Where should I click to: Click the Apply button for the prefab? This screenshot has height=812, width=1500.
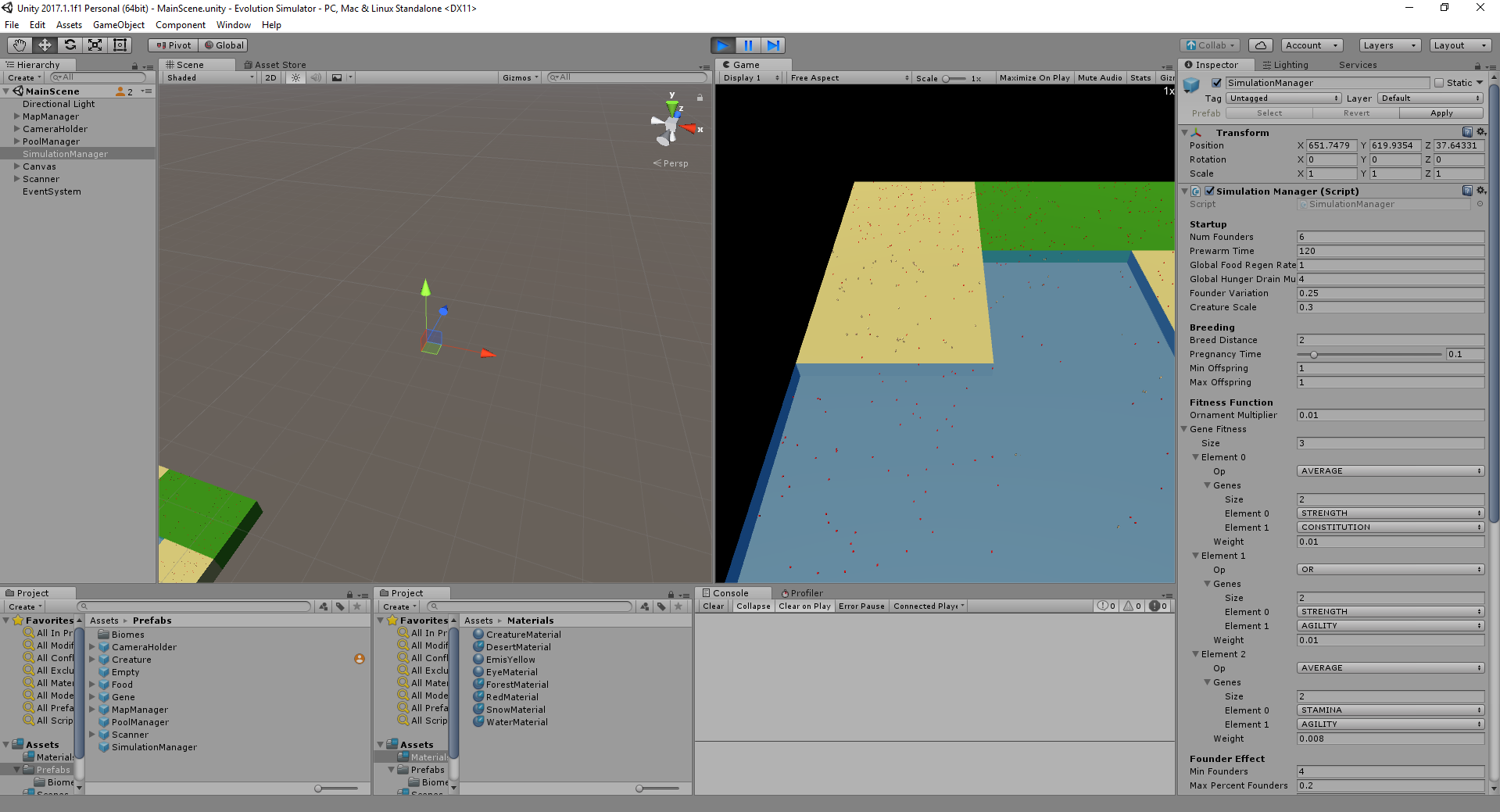point(1441,113)
